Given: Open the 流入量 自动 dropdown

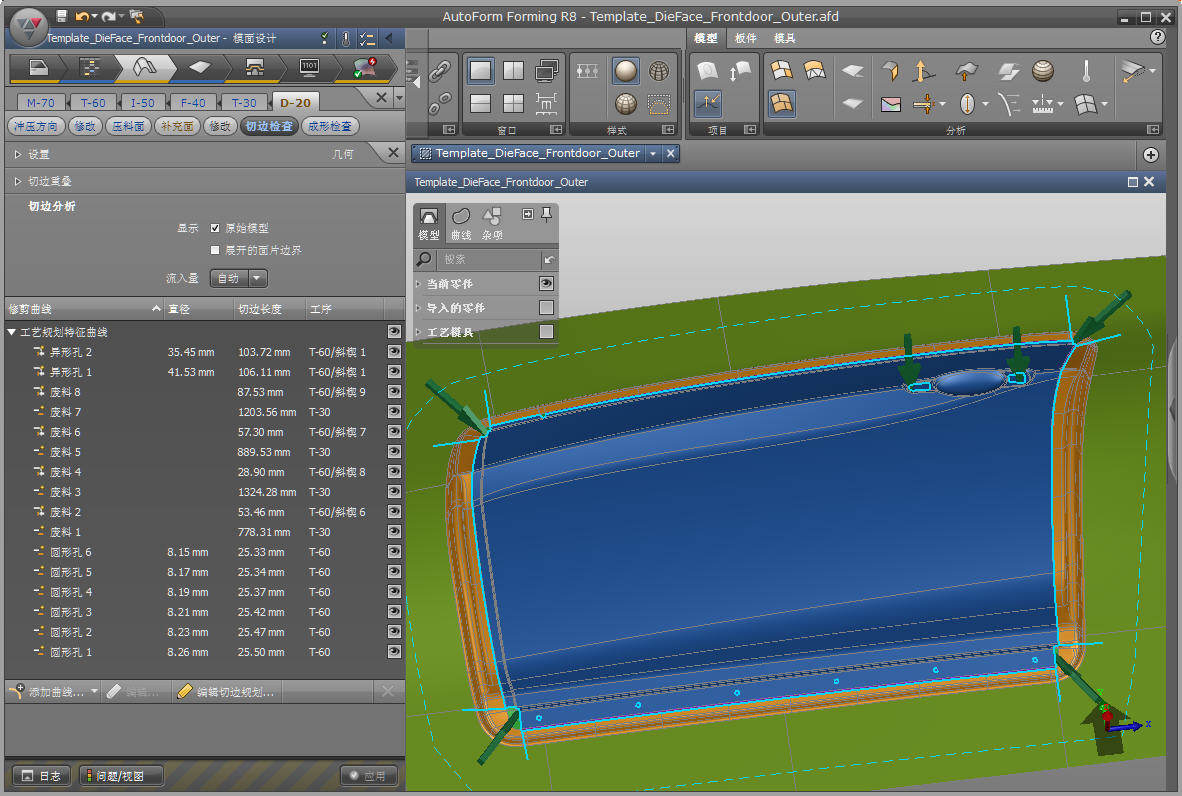Looking at the screenshot, I should point(239,278).
